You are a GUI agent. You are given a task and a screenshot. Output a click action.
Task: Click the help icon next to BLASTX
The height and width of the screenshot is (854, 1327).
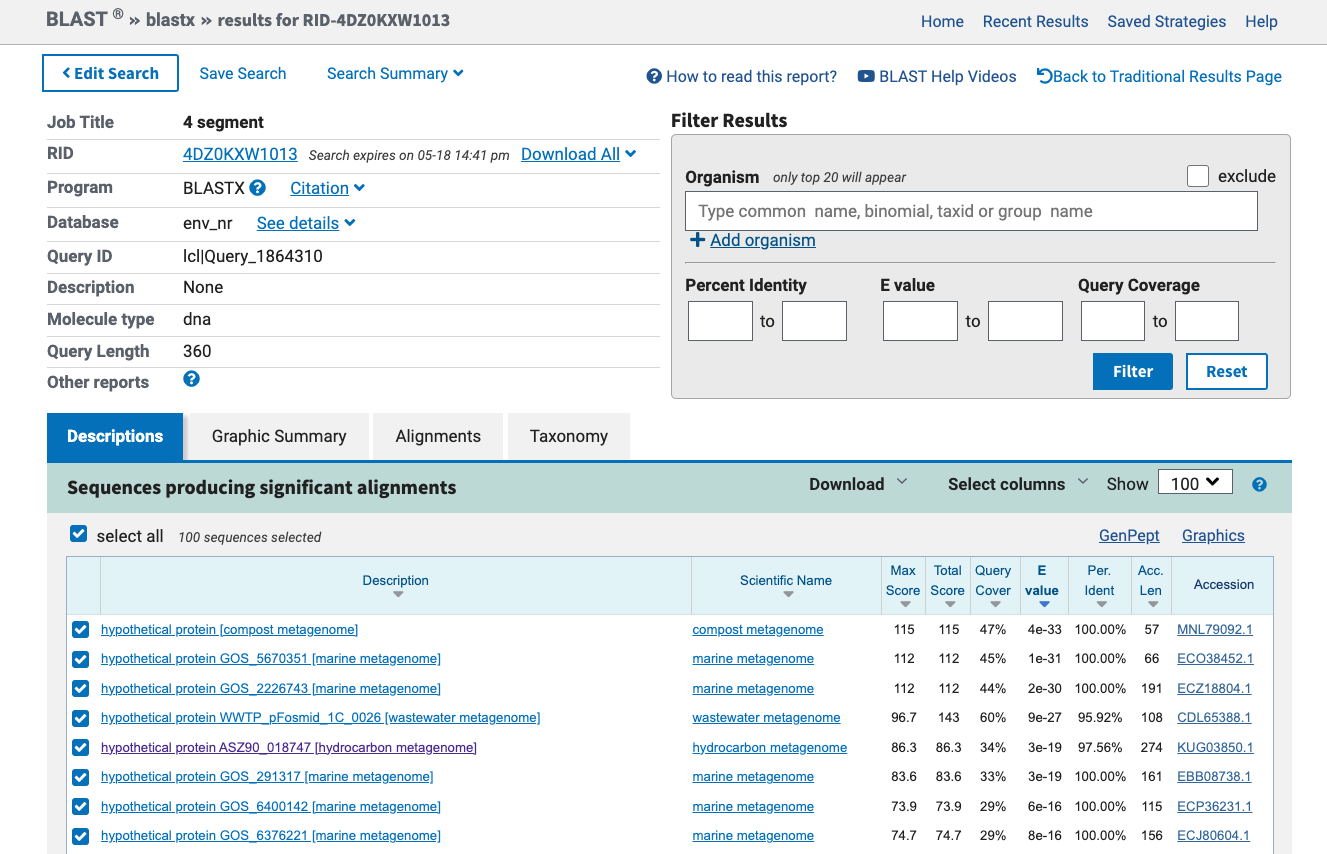257,187
